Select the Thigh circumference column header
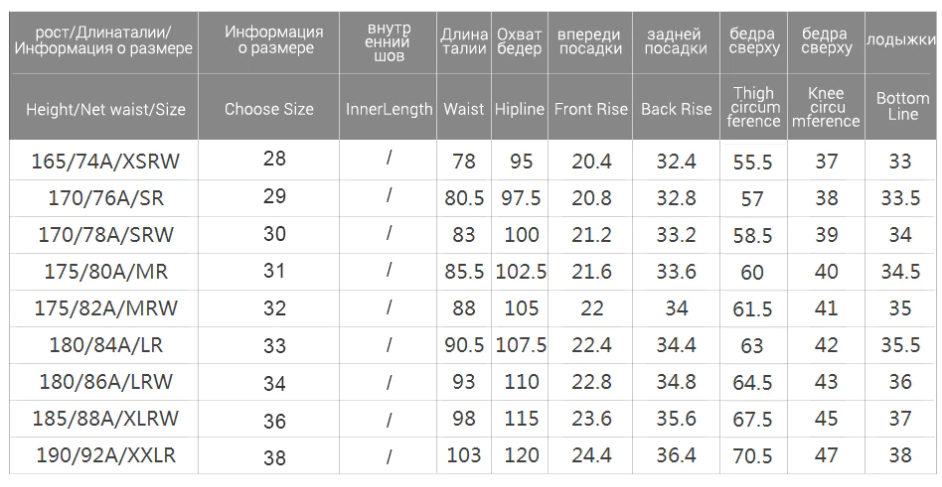Screen dimensions: 942x487 pyautogui.click(x=755, y=108)
